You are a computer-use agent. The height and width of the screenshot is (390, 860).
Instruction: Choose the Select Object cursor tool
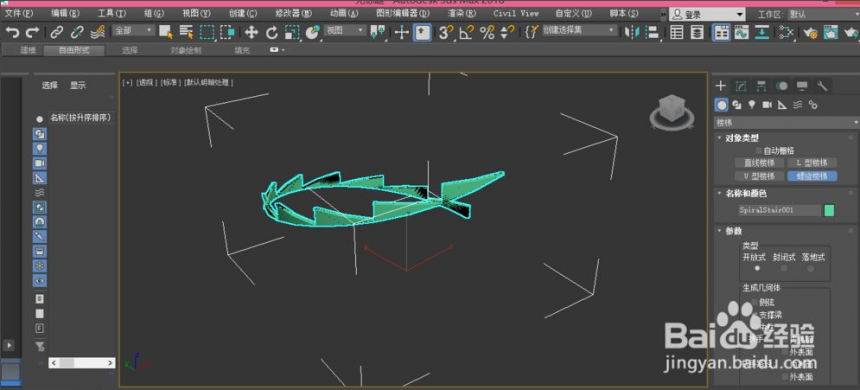166,32
